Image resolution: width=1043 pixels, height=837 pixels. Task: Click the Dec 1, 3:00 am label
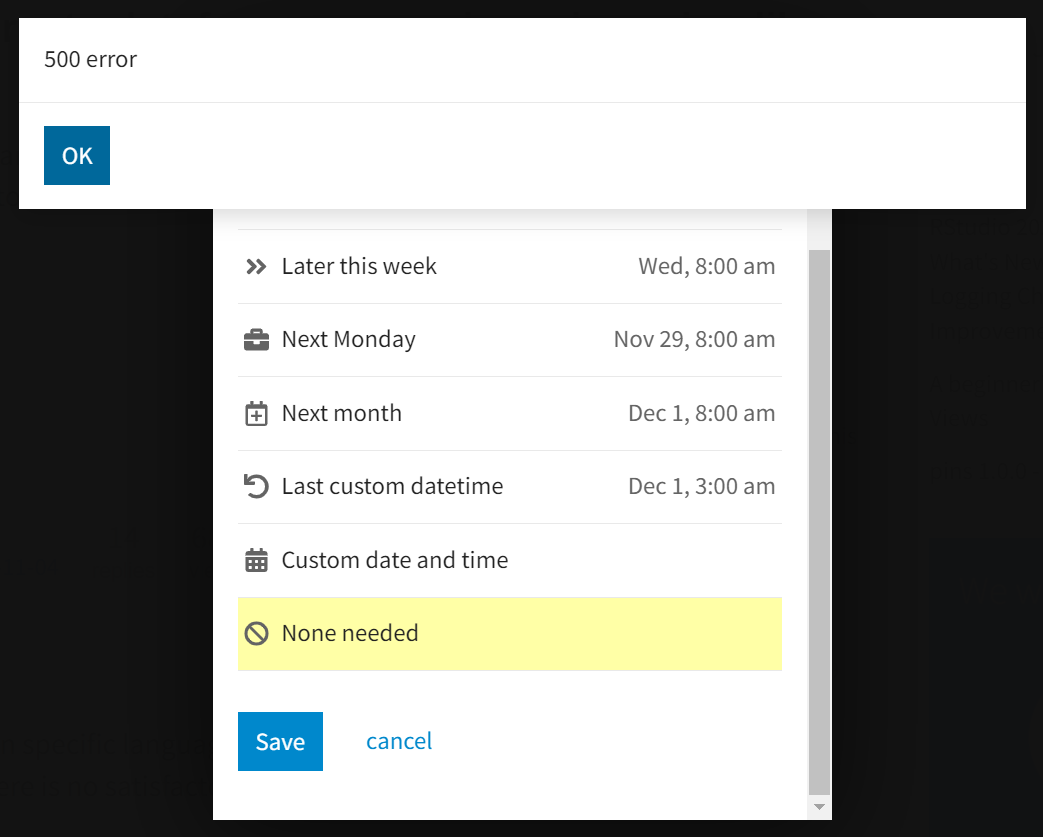tap(701, 487)
